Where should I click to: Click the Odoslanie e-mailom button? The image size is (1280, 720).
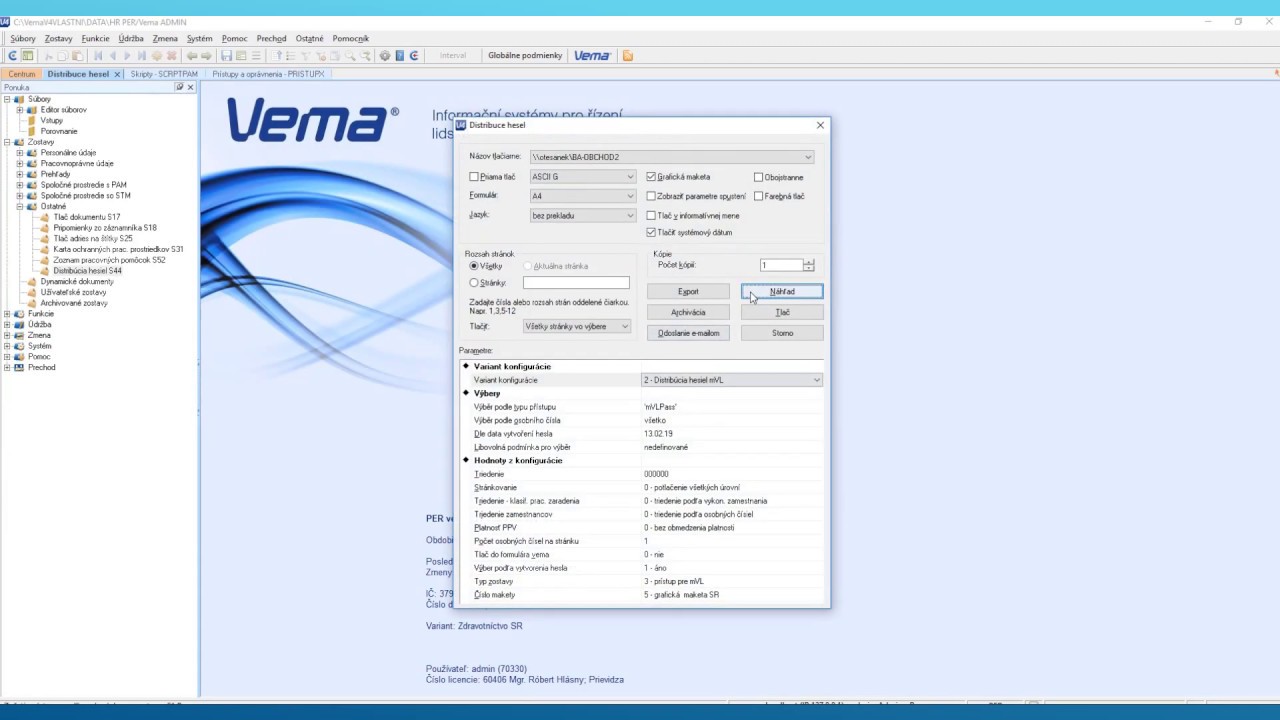pyautogui.click(x=688, y=333)
